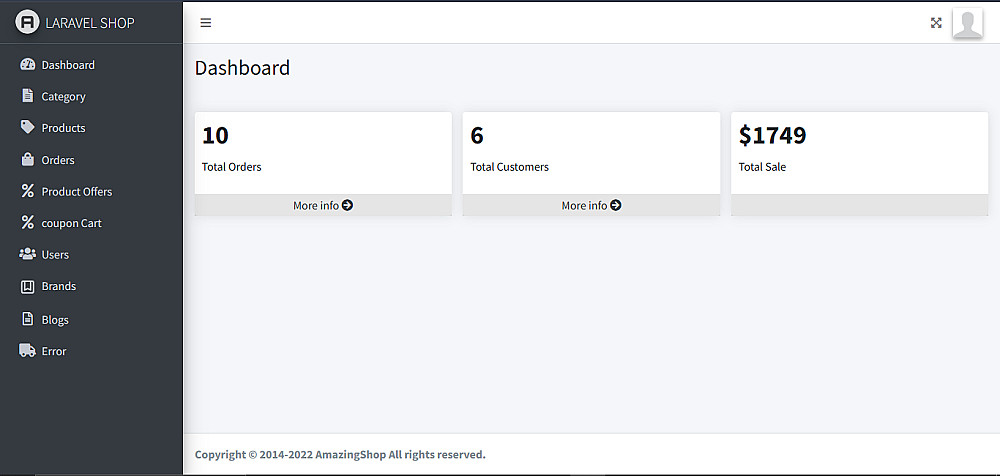Open the Blogs menu item
The height and width of the screenshot is (476, 1000).
pos(55,320)
